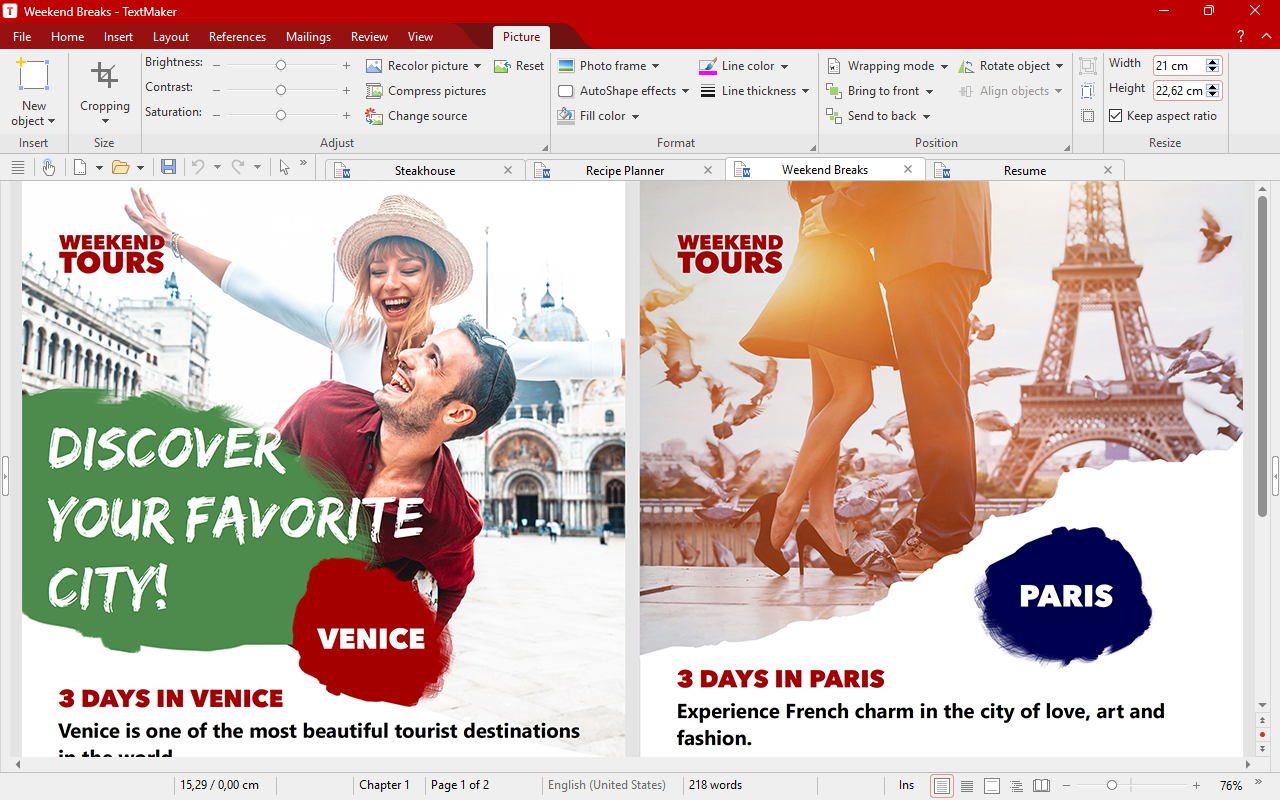Click the Send to back icon

[x=834, y=116]
